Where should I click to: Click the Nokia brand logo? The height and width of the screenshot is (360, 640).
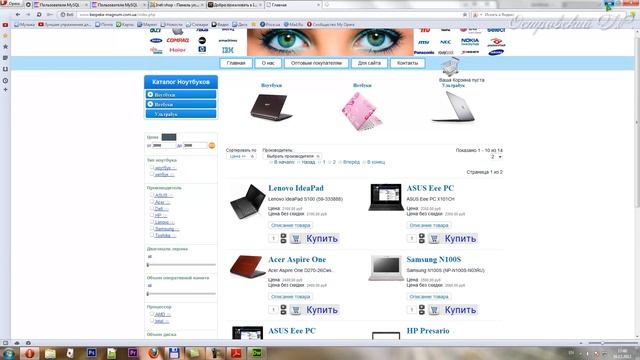(x=470, y=41)
